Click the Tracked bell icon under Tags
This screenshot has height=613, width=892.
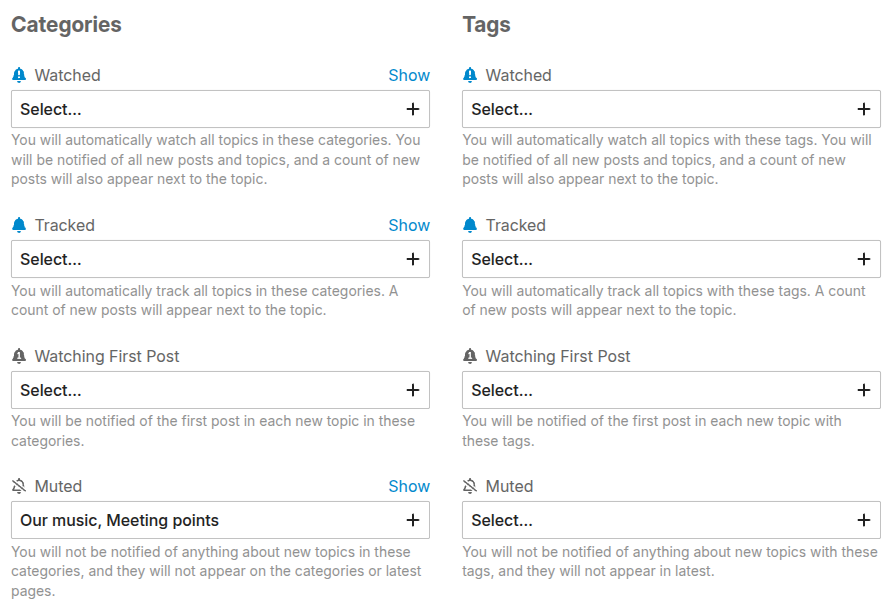[470, 225]
